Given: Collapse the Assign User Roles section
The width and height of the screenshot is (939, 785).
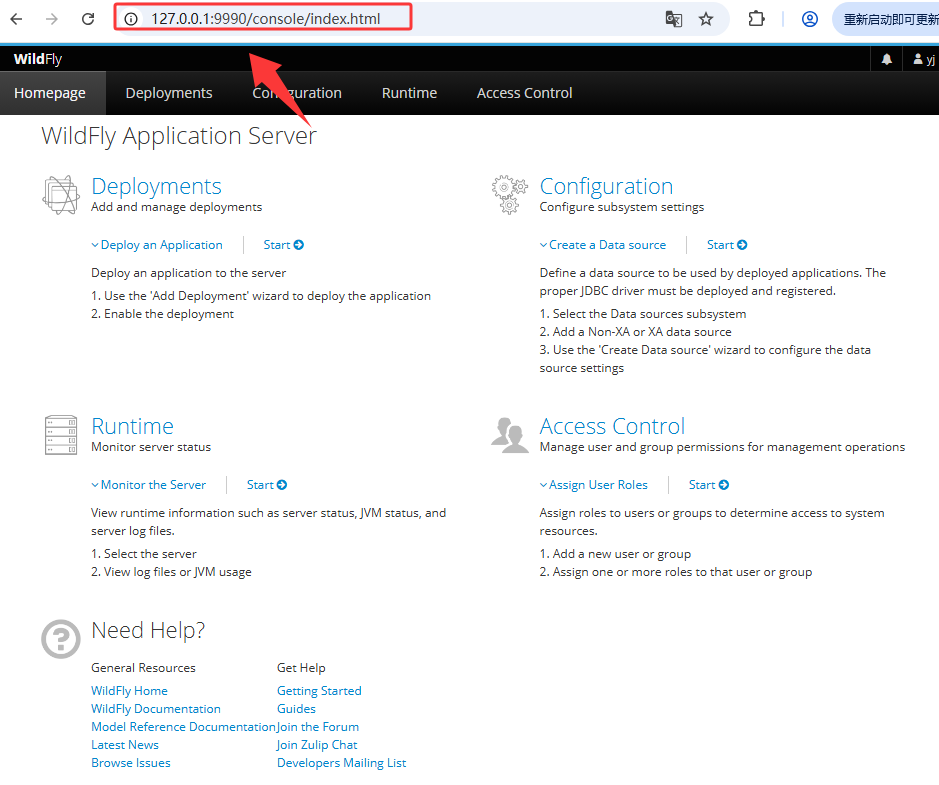Looking at the screenshot, I should pyautogui.click(x=594, y=485).
